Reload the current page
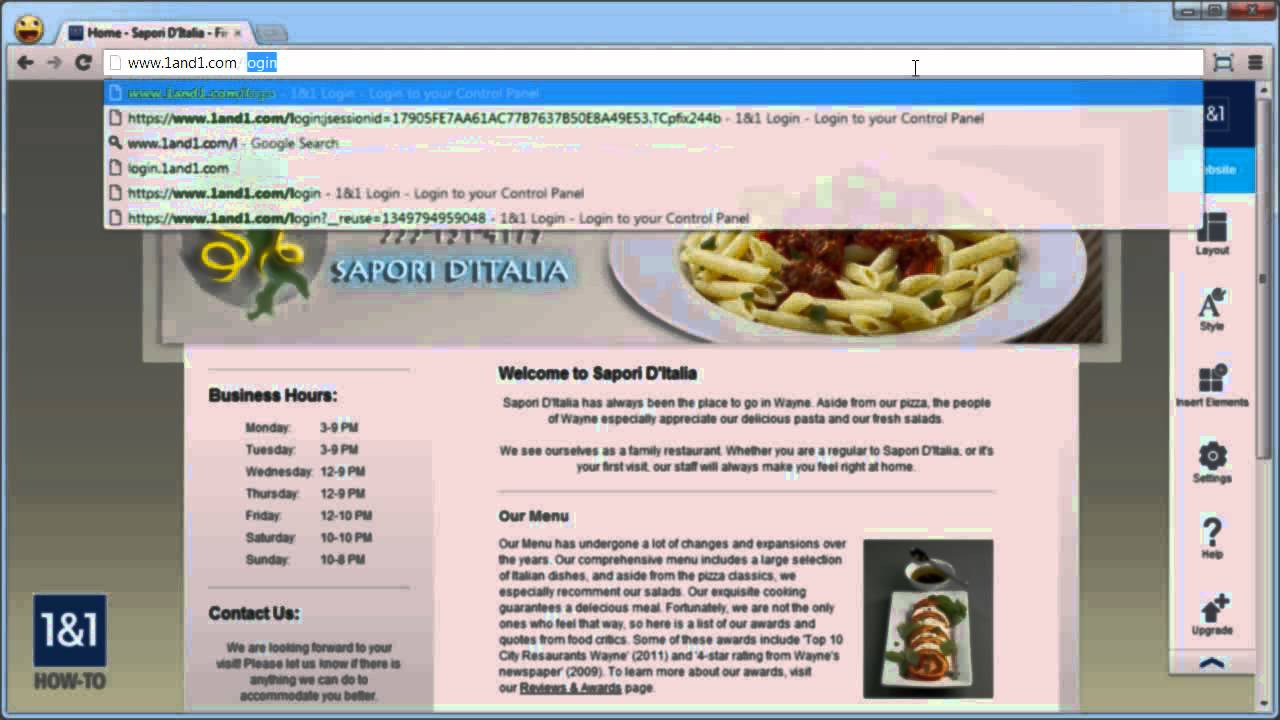The height and width of the screenshot is (720, 1280). point(82,63)
